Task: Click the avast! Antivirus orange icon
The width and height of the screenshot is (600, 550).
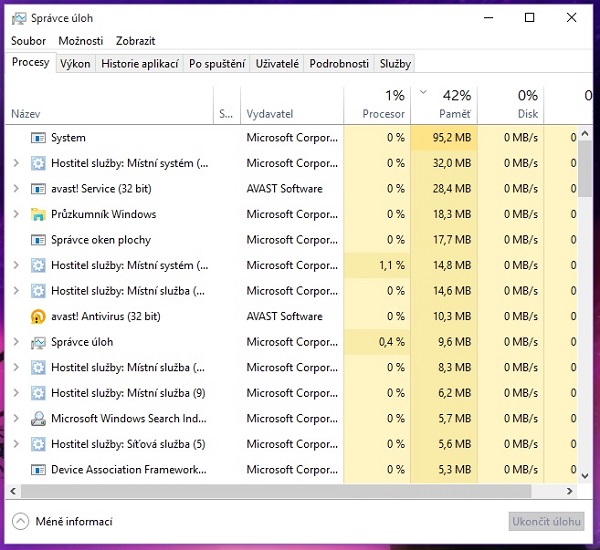Action: click(x=38, y=316)
